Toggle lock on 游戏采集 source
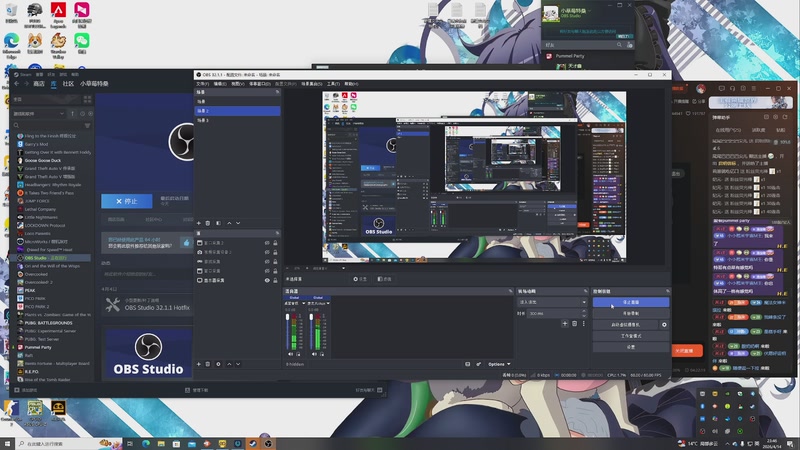Viewport: 800px width, 450px height. [275, 261]
